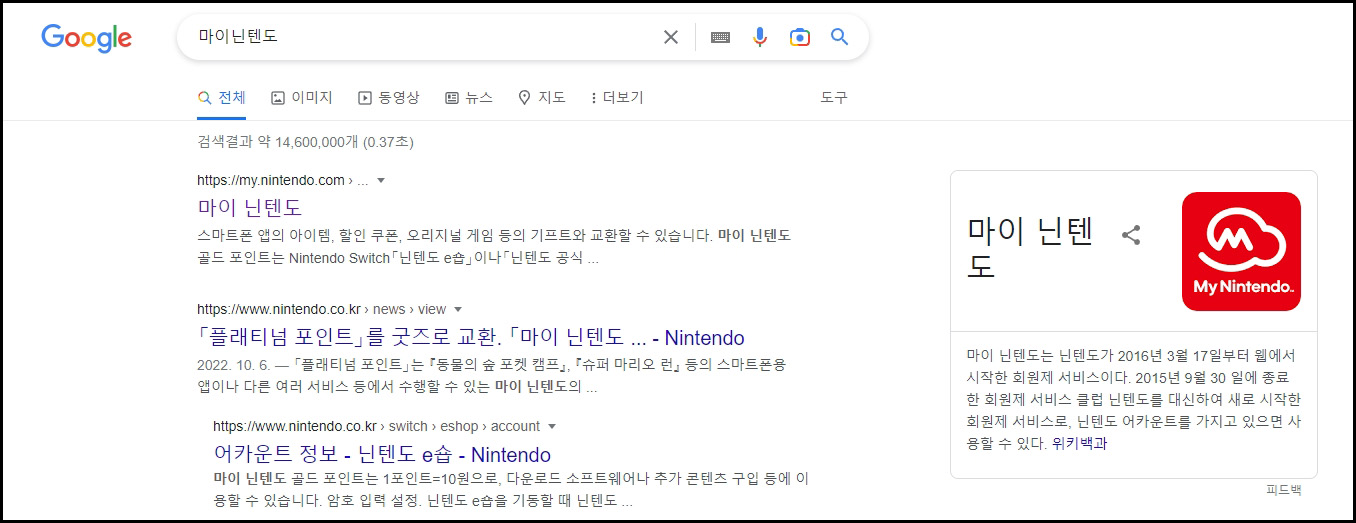Switch to the 동영상 tab
The image size is (1356, 523).
pos(389,97)
